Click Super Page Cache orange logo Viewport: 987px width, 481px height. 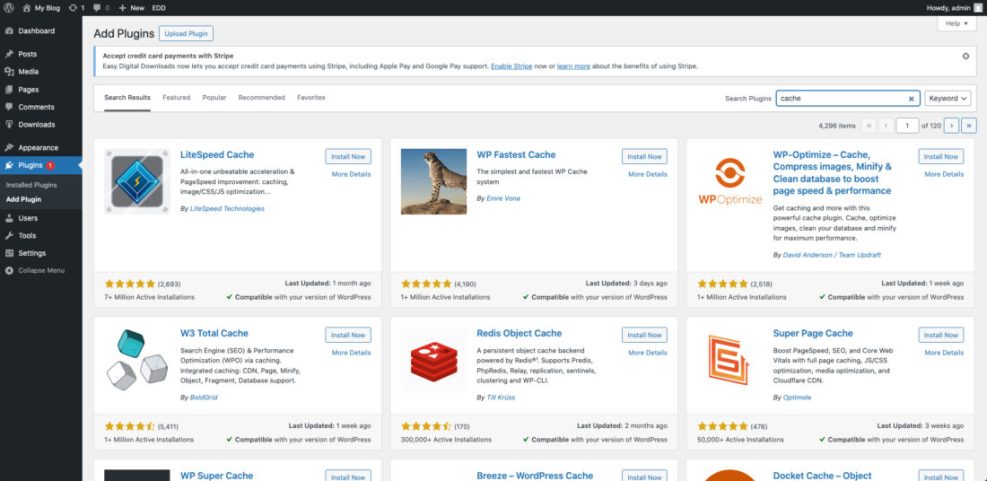[x=730, y=360]
